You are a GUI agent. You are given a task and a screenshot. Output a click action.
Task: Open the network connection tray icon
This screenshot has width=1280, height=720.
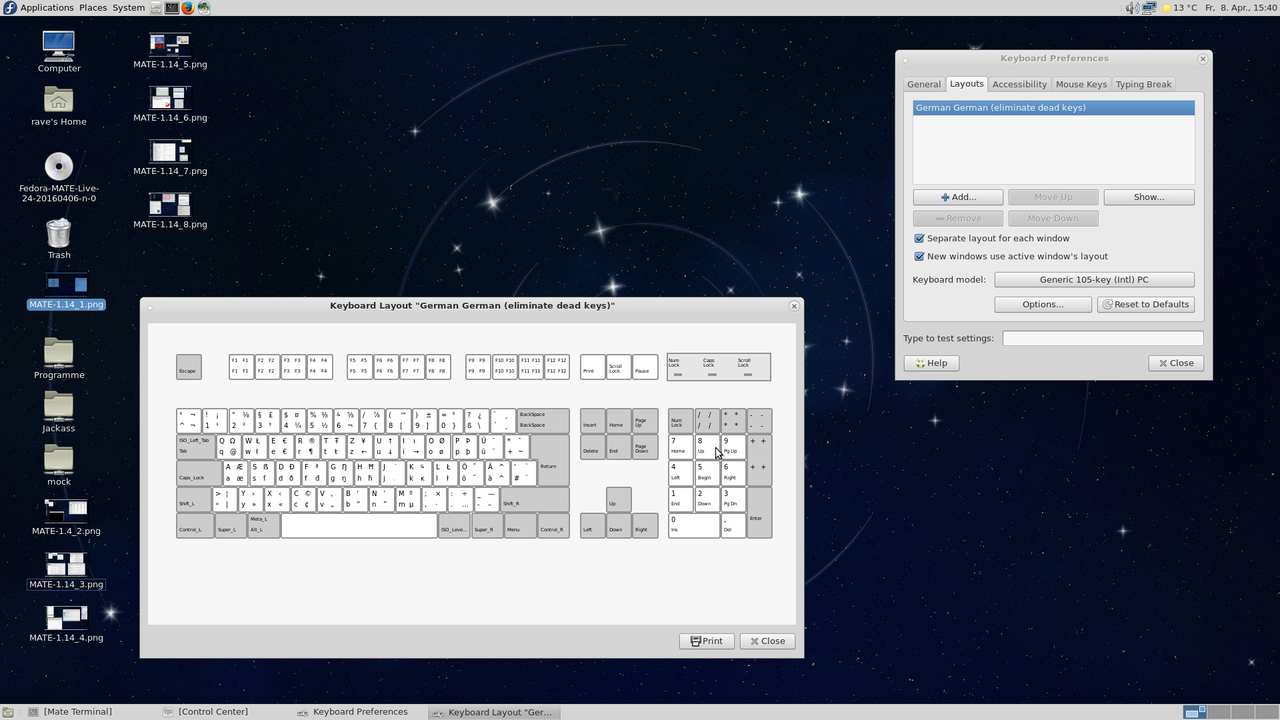(x=1148, y=8)
